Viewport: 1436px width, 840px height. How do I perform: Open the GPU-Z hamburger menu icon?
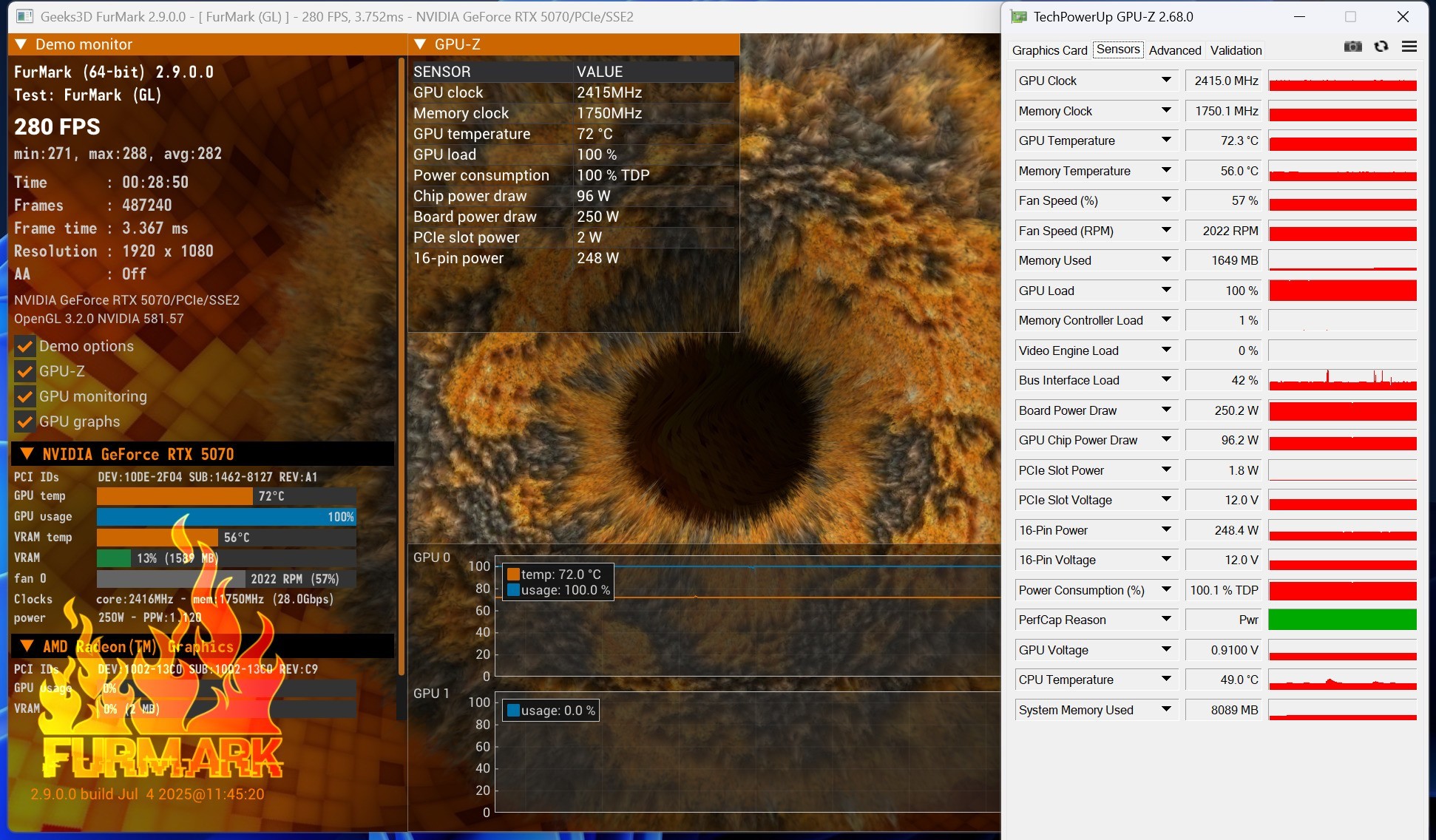[1409, 47]
